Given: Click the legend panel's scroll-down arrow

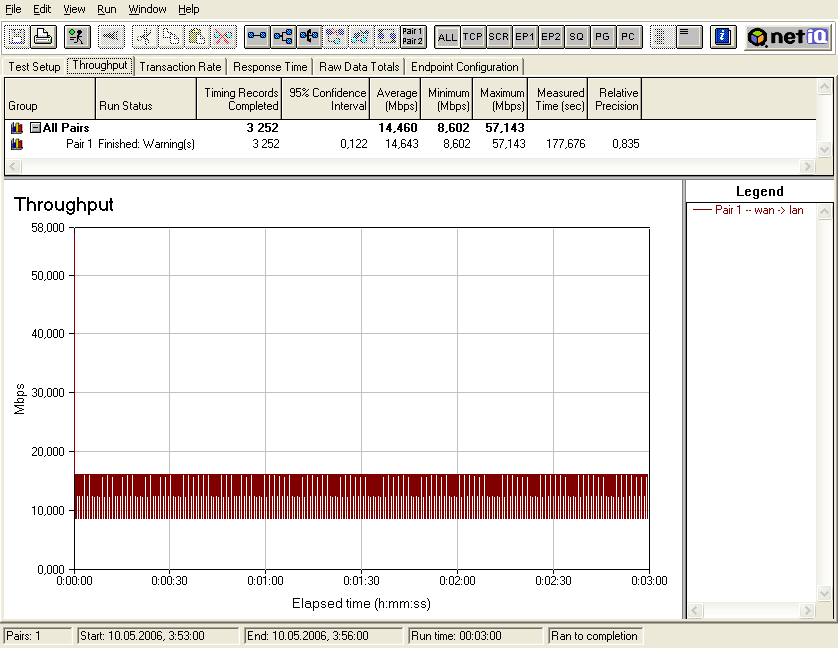Looking at the screenshot, I should click(824, 595).
